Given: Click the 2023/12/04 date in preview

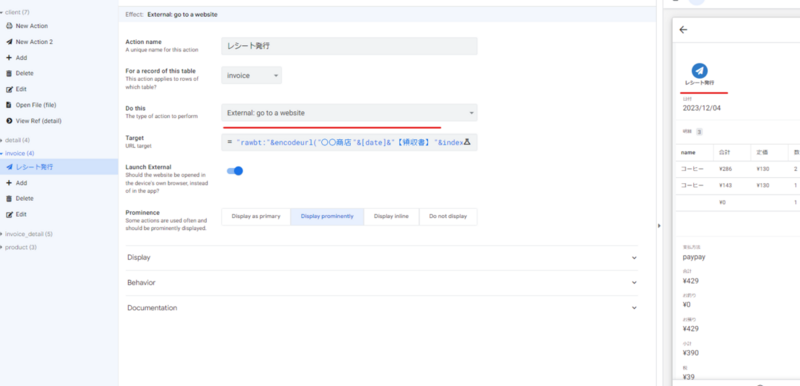Looking at the screenshot, I should point(702,108).
